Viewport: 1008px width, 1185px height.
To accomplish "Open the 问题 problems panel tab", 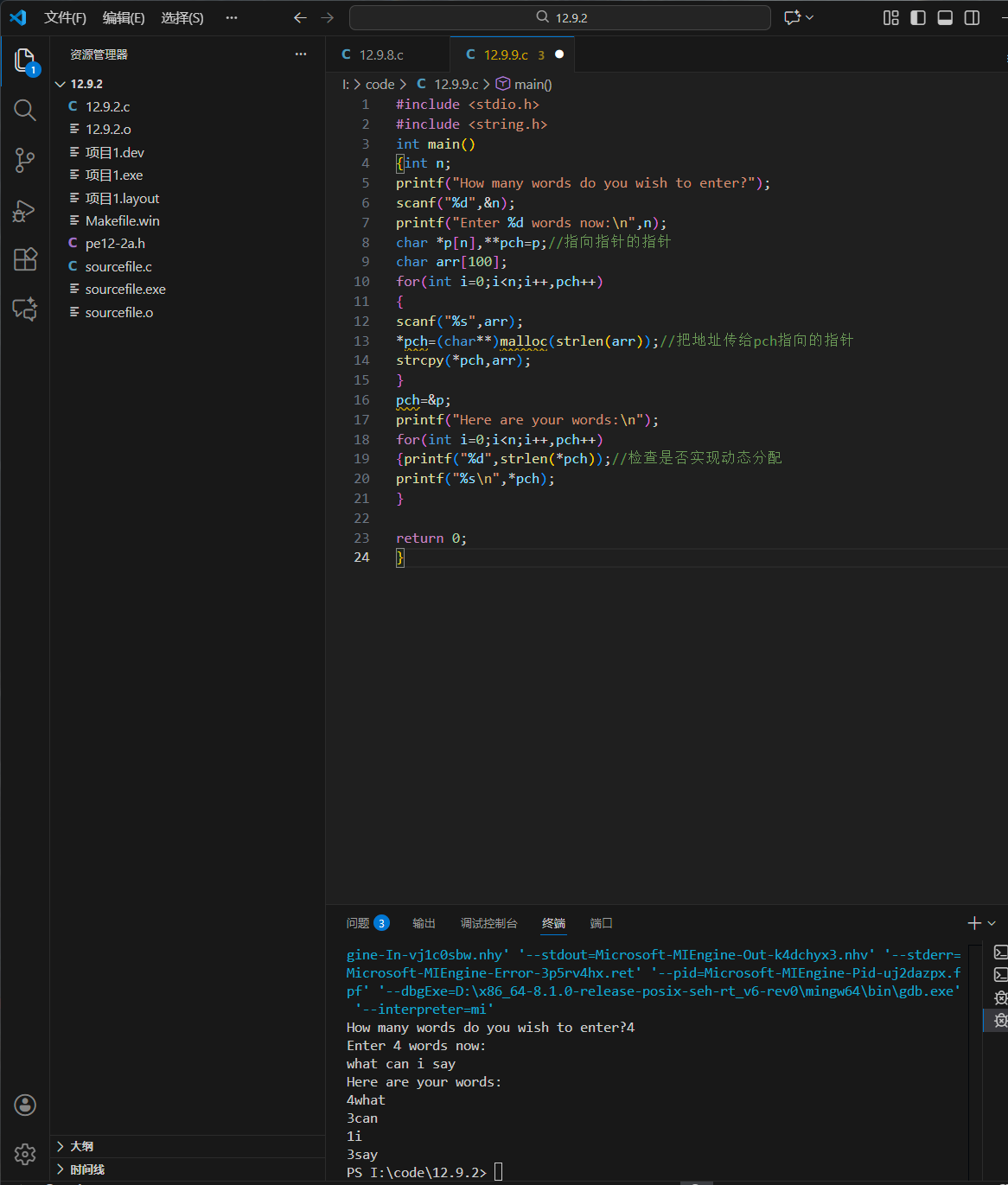I will click(367, 923).
